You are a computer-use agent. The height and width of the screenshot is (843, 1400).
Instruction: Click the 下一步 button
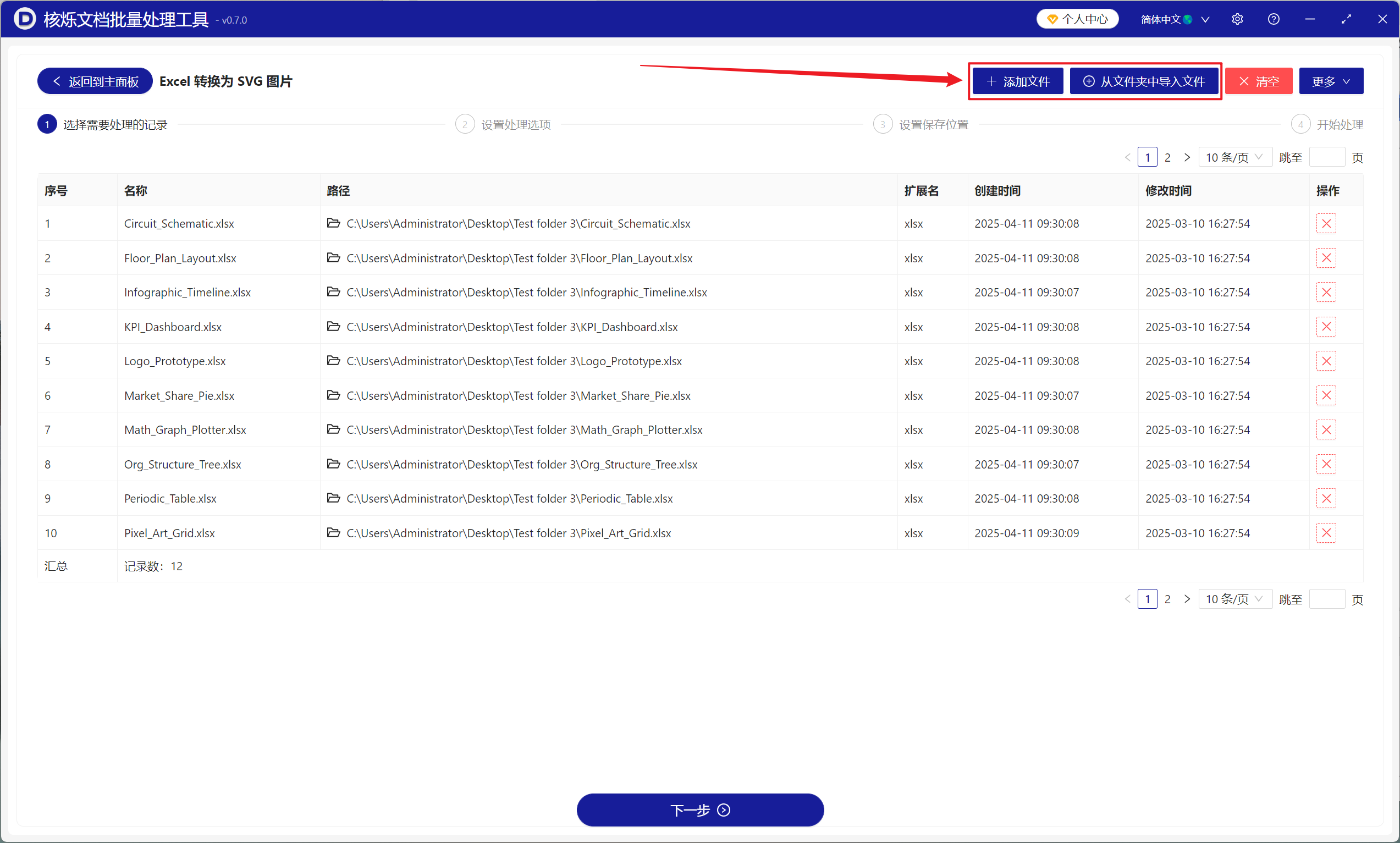click(699, 809)
